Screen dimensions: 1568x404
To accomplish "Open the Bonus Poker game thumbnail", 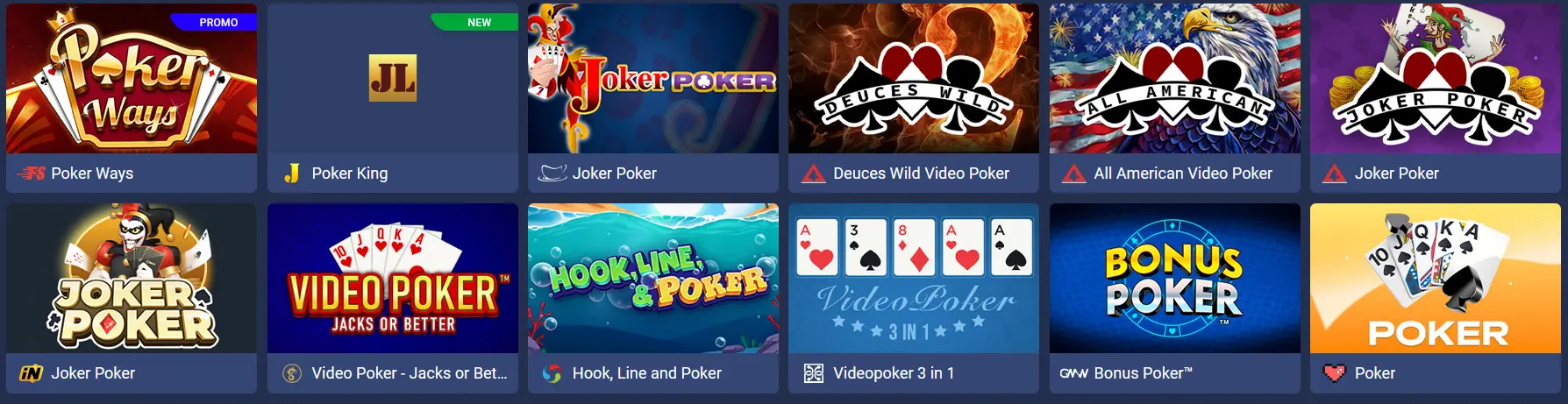I will 1175,279.
